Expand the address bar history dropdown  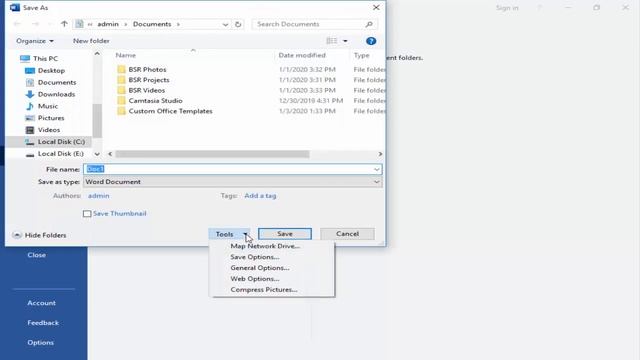pyautogui.click(x=225, y=24)
